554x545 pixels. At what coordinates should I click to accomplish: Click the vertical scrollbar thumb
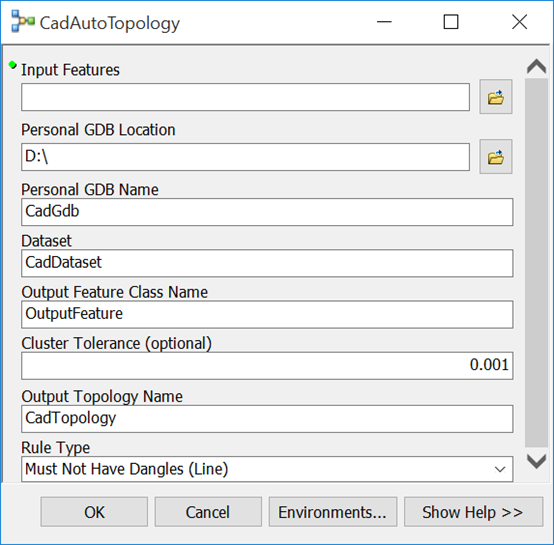click(536, 263)
